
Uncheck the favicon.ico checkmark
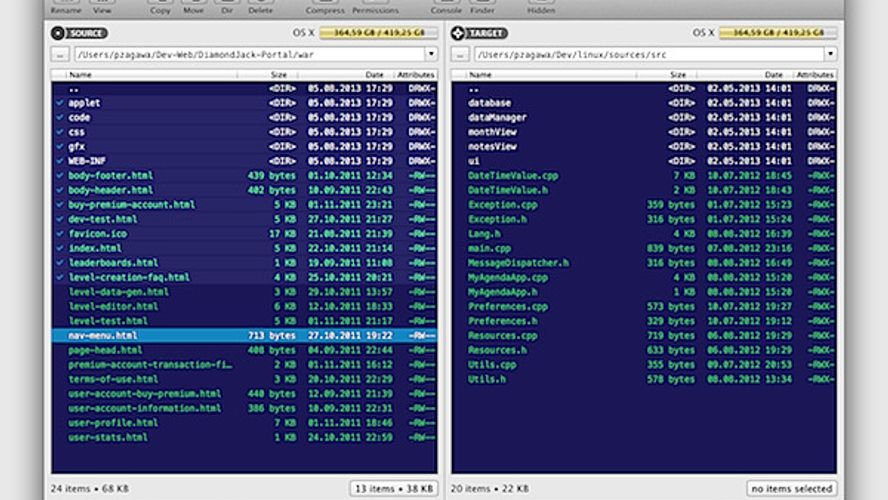coord(59,234)
